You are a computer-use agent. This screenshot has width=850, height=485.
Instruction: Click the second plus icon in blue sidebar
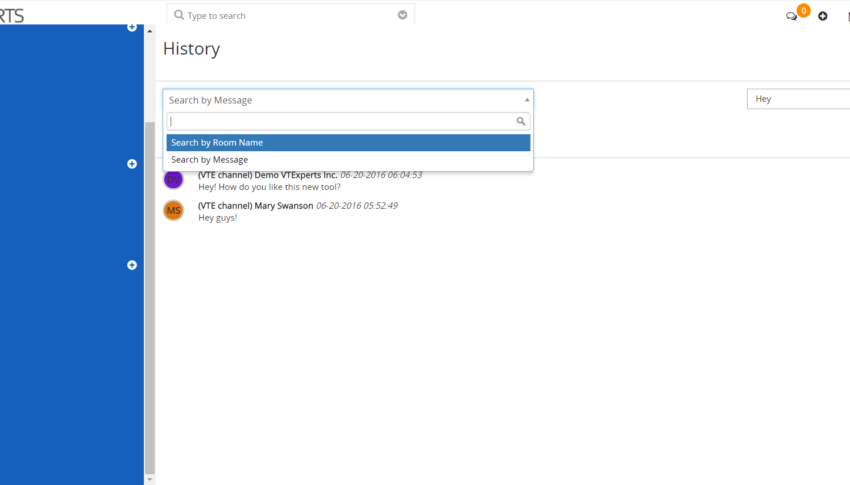tap(132, 164)
